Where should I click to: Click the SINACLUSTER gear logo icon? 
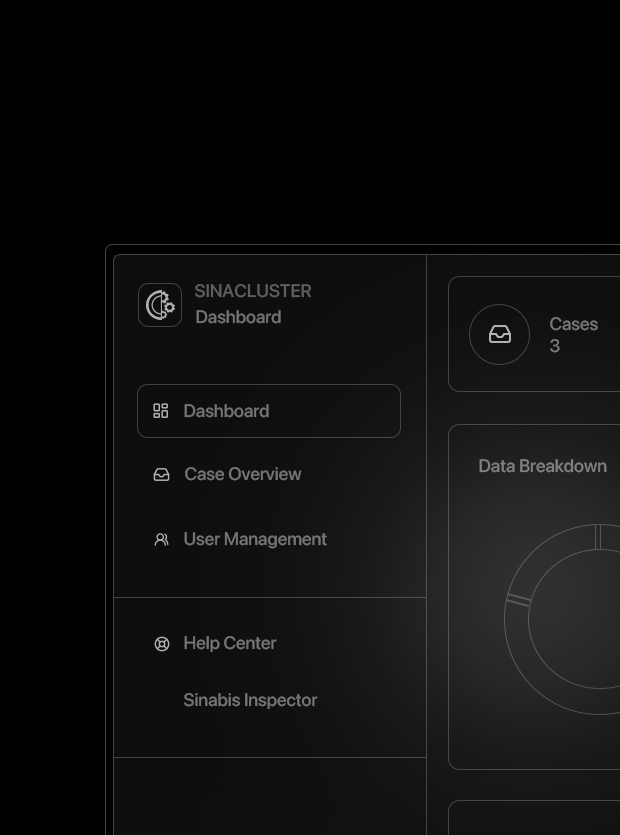coord(160,305)
